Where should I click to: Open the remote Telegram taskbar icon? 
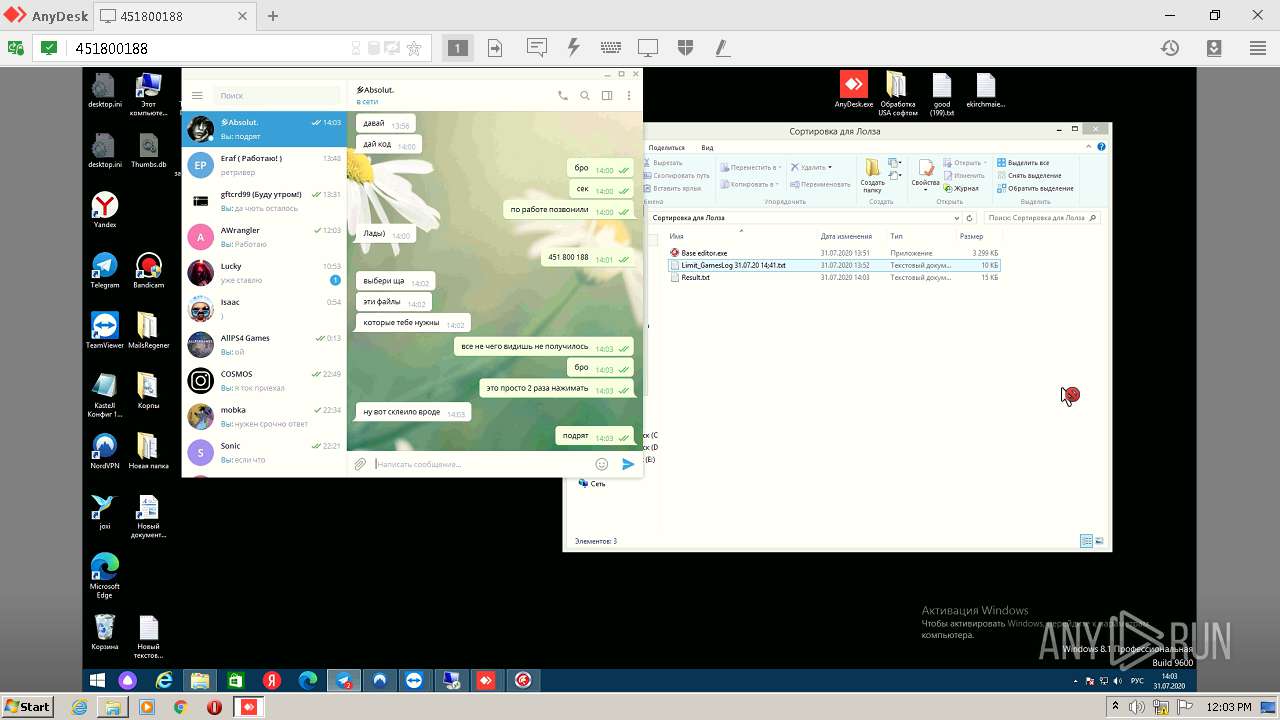pyautogui.click(x=344, y=680)
